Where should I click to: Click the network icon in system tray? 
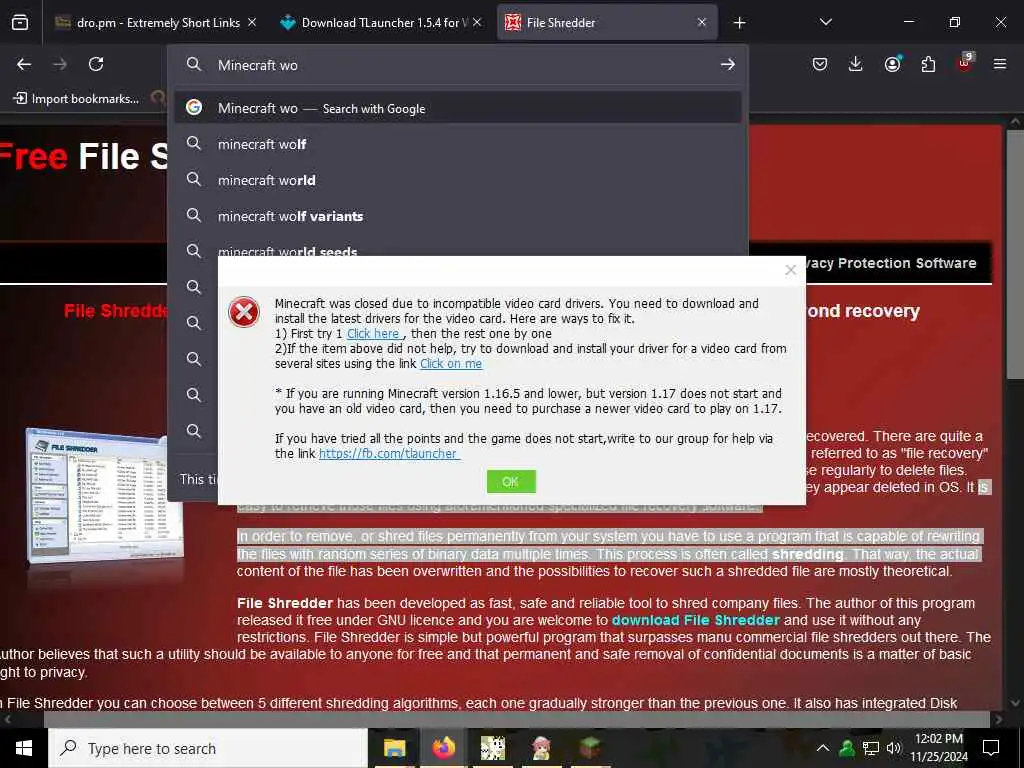871,748
